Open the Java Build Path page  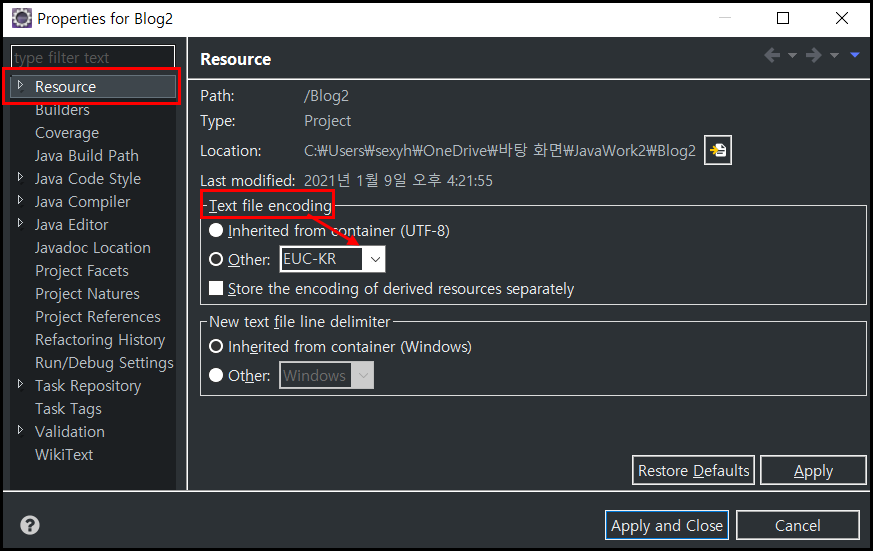86,156
